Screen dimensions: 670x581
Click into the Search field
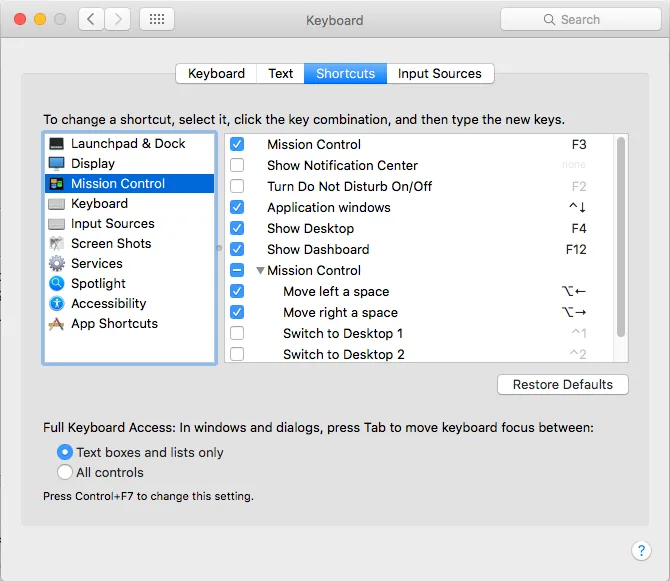581,20
